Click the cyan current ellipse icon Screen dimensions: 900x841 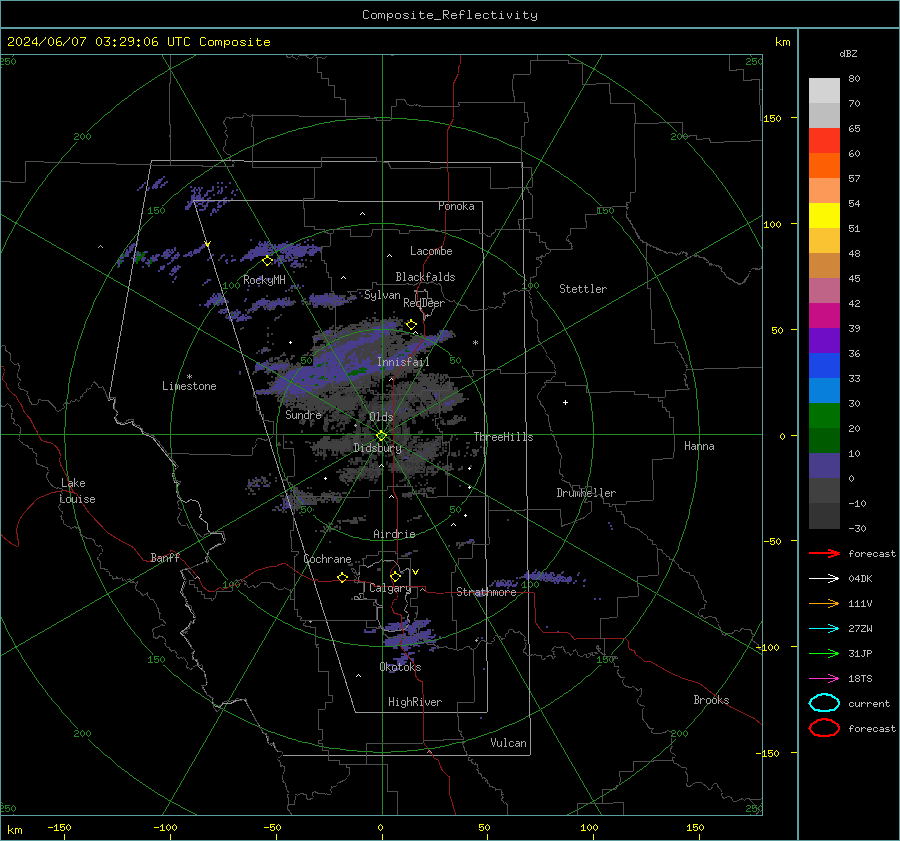[x=824, y=703]
